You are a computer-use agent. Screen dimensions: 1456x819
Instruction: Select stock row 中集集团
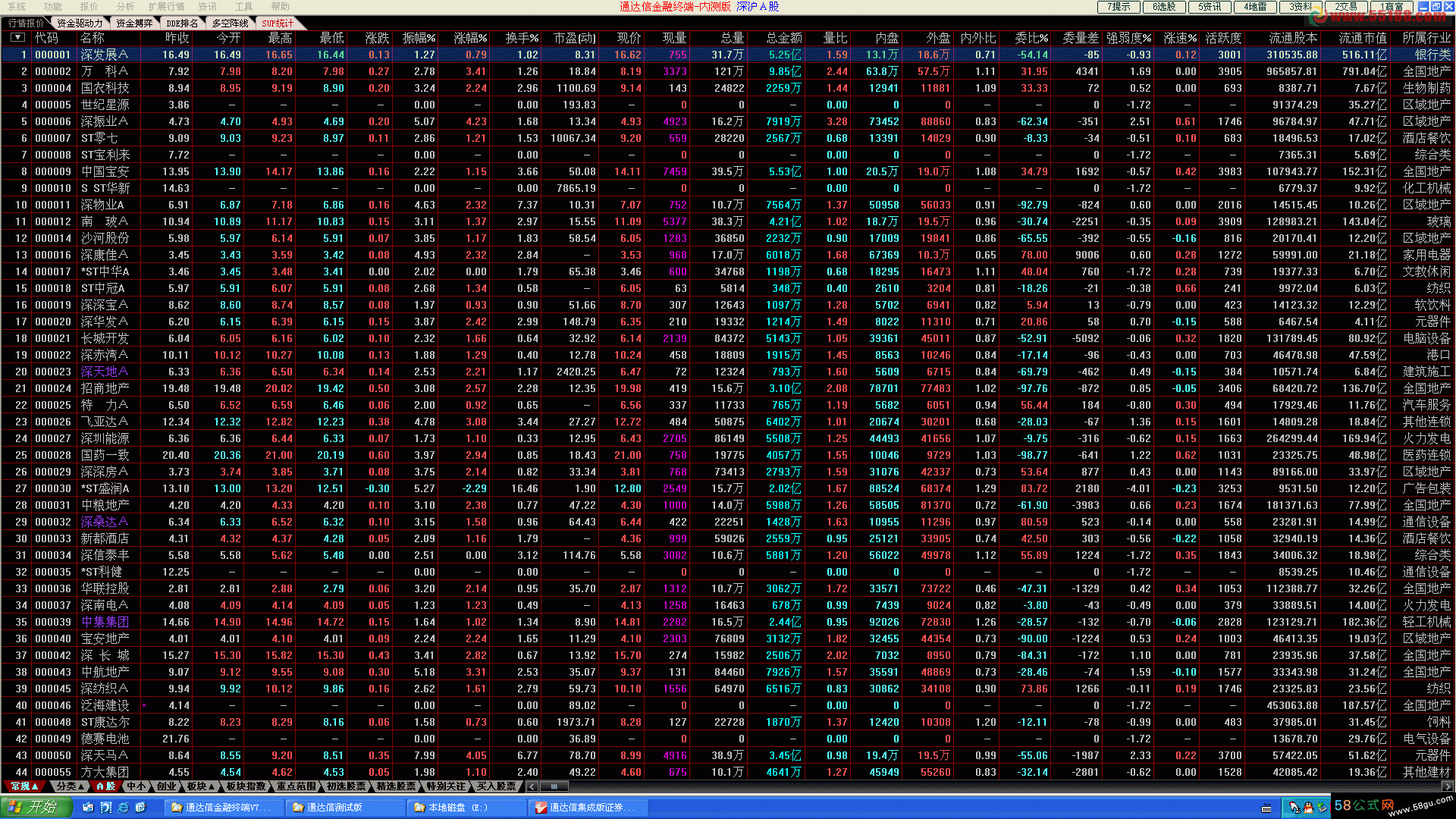click(x=728, y=622)
